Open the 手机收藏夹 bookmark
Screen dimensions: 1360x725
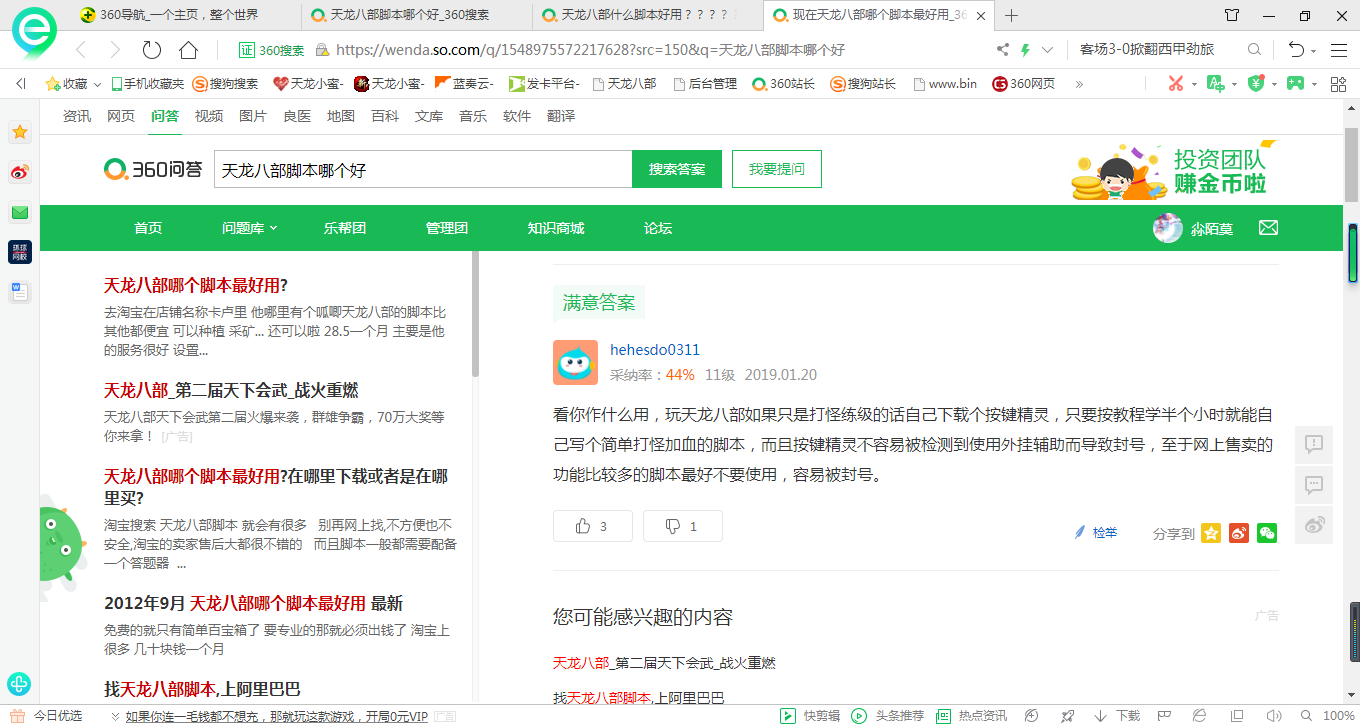tap(147, 84)
